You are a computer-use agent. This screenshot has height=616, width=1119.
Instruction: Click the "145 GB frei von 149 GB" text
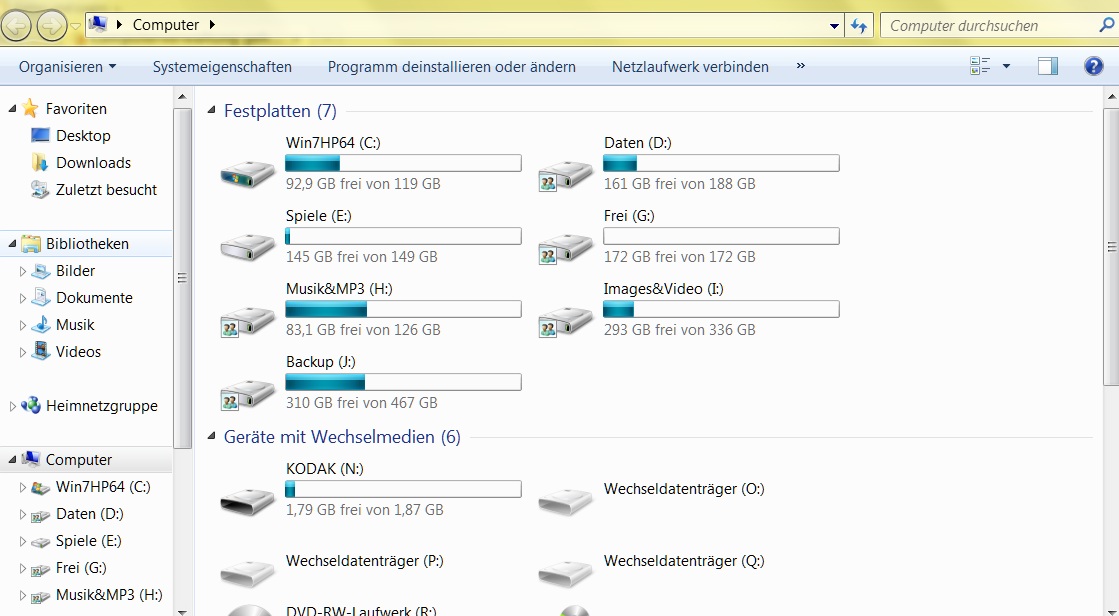point(362,257)
